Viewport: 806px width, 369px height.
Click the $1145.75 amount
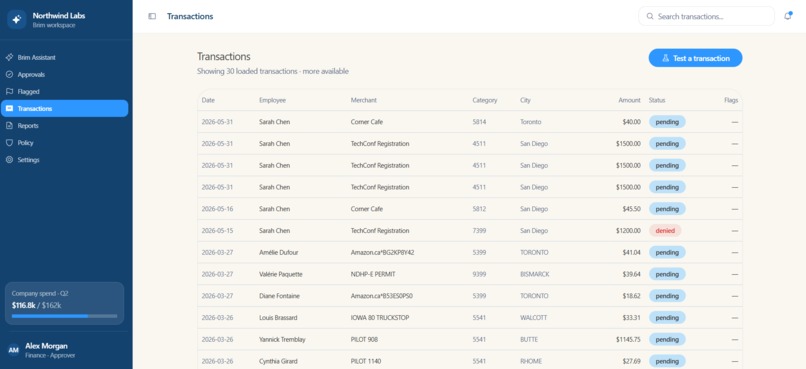click(628, 340)
